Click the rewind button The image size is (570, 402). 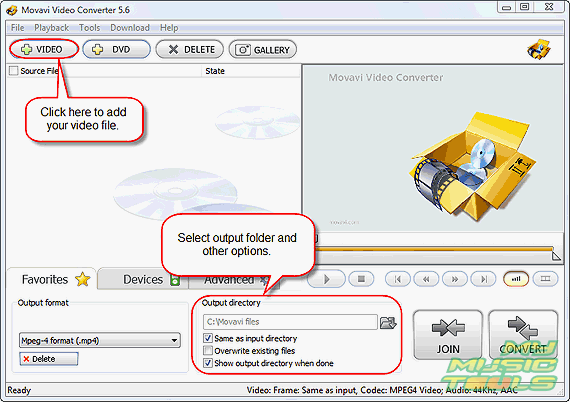[426, 279]
